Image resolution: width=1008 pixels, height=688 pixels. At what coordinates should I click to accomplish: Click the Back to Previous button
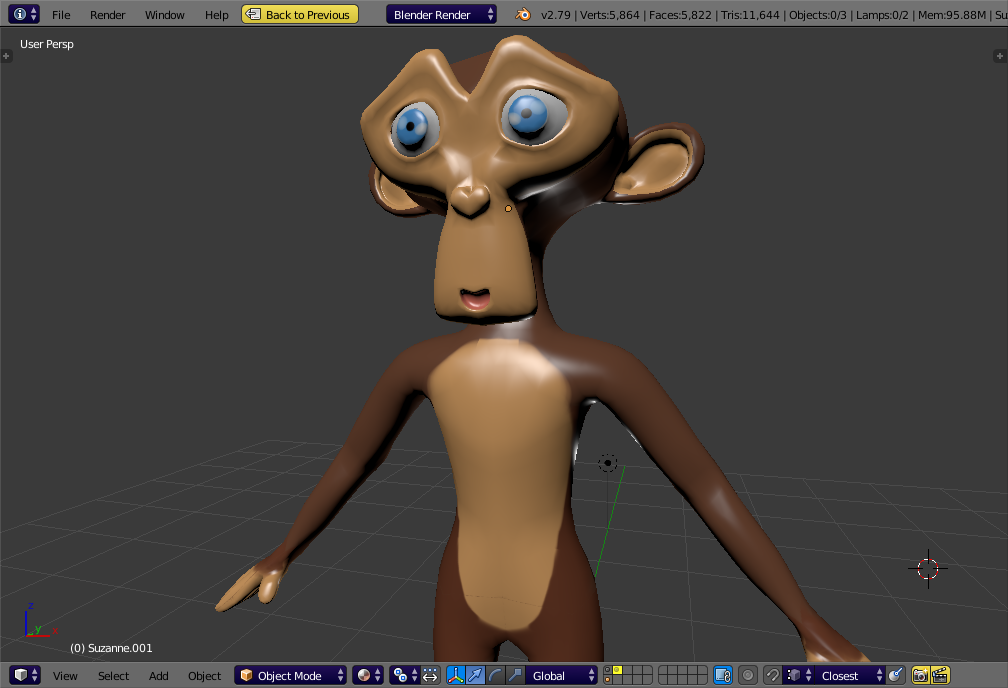[300, 14]
